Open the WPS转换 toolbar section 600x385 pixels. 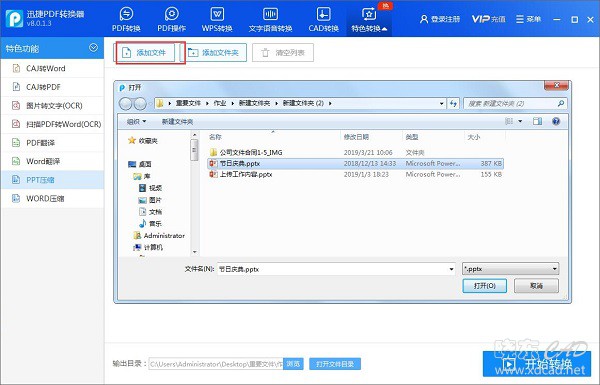pyautogui.click(x=217, y=19)
